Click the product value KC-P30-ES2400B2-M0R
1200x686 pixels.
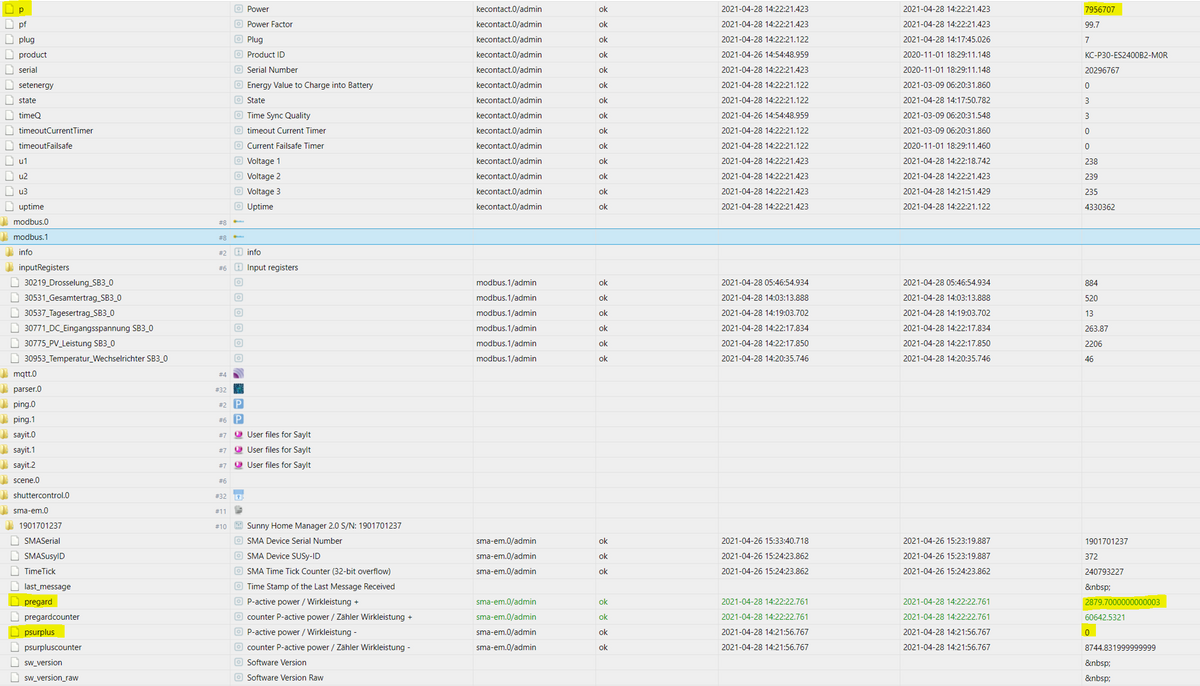tap(1125, 55)
